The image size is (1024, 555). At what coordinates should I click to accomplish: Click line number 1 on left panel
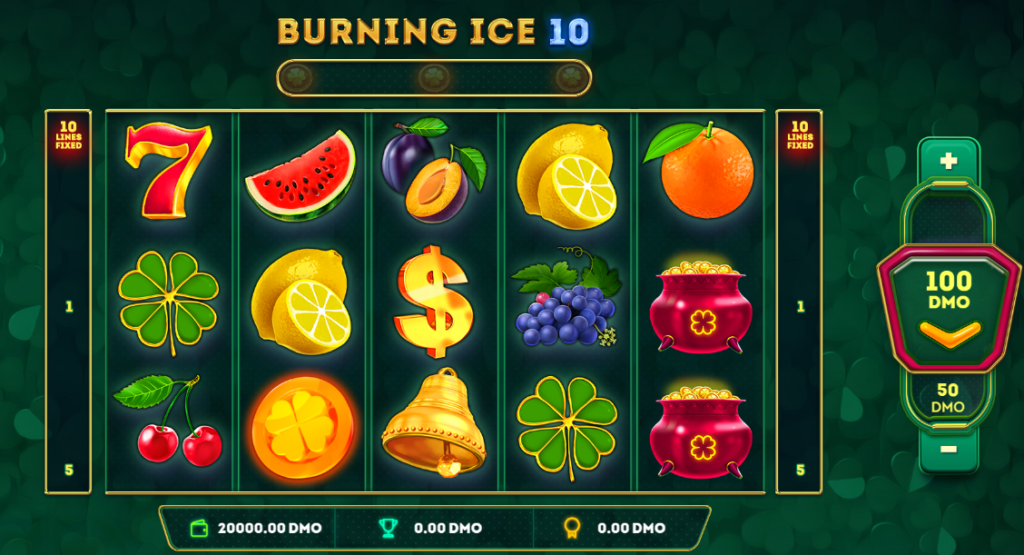[69, 306]
